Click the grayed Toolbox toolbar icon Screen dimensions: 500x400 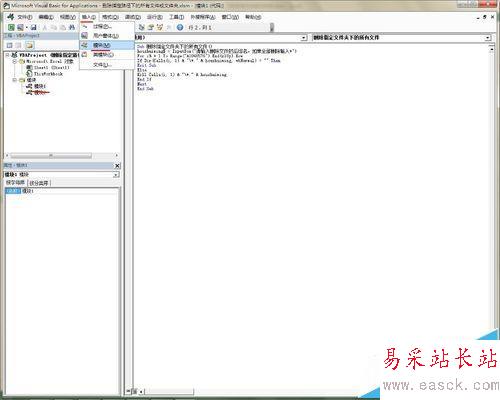169,27
